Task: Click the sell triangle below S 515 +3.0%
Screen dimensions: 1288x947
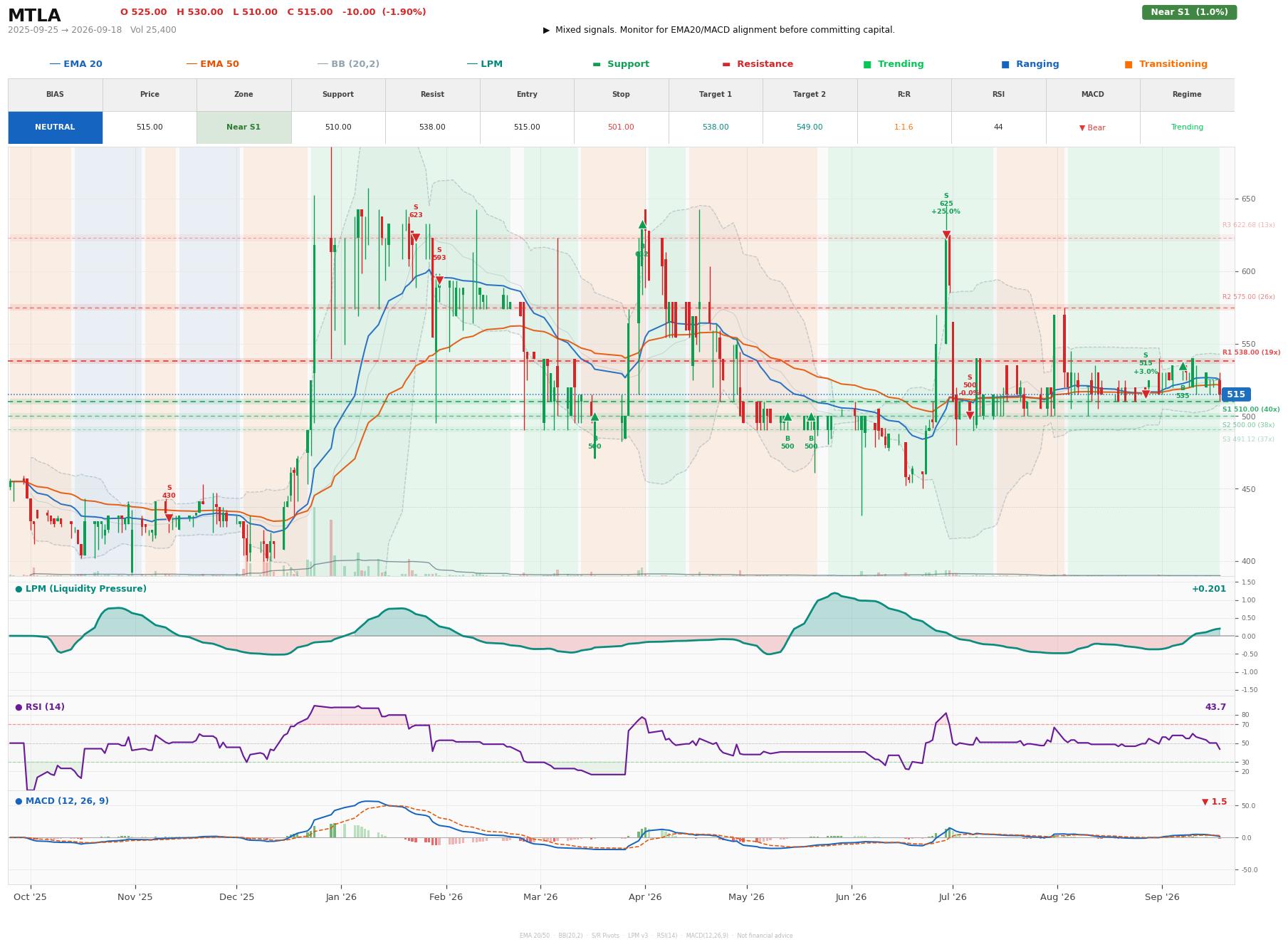Action: (1146, 394)
